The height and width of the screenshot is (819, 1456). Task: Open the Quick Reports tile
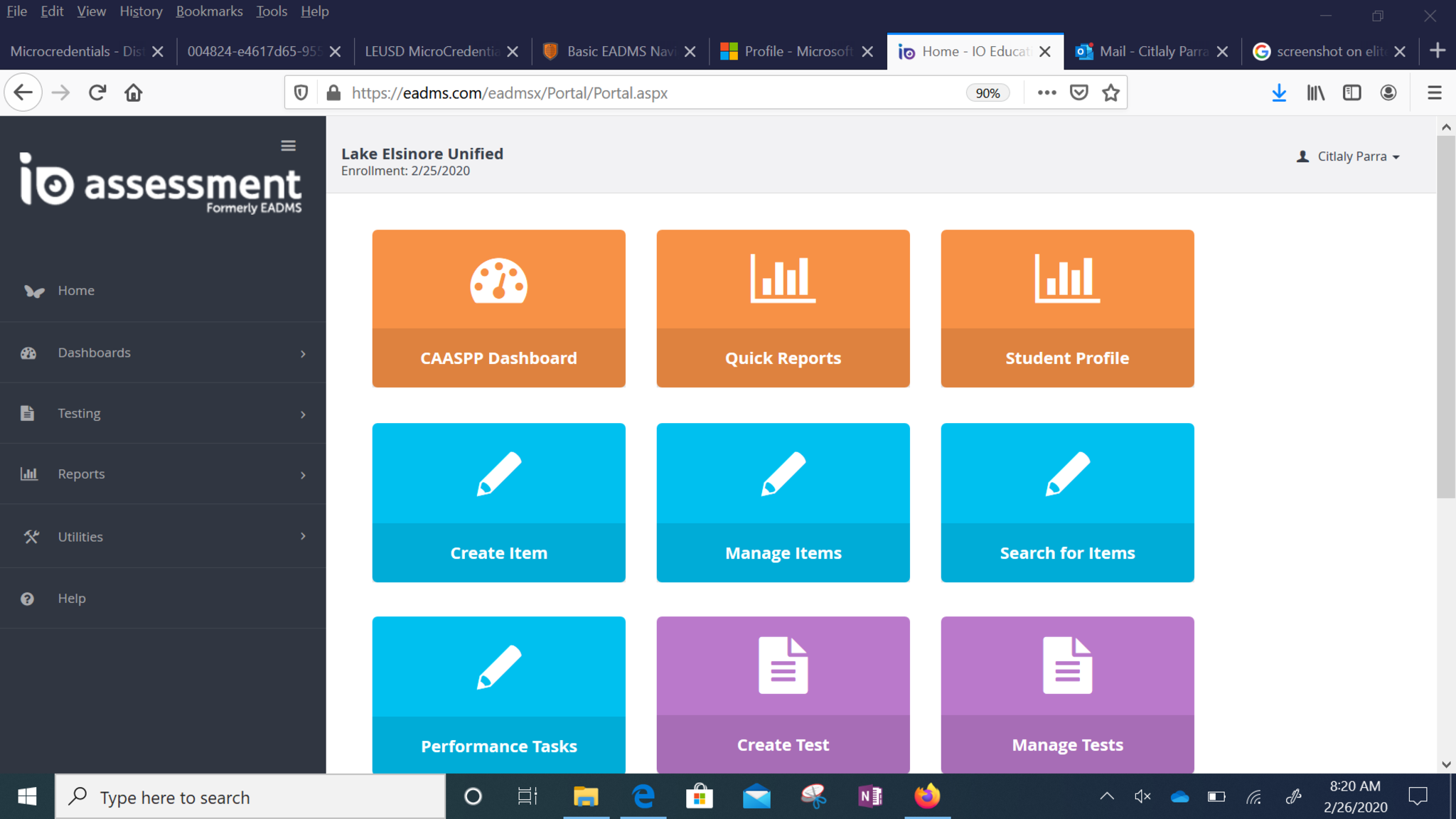tap(783, 308)
